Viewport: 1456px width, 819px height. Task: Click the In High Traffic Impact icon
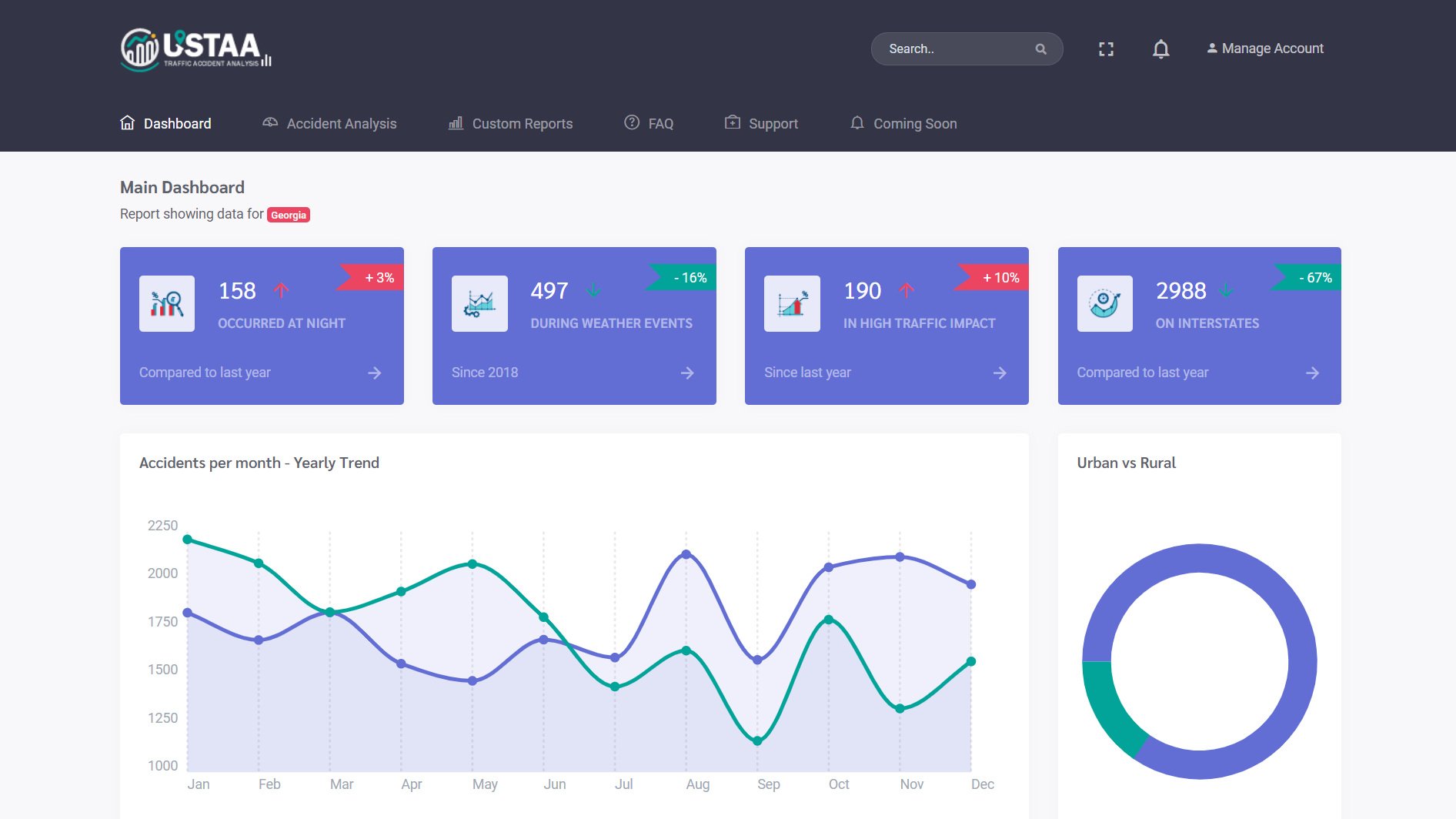click(x=792, y=303)
